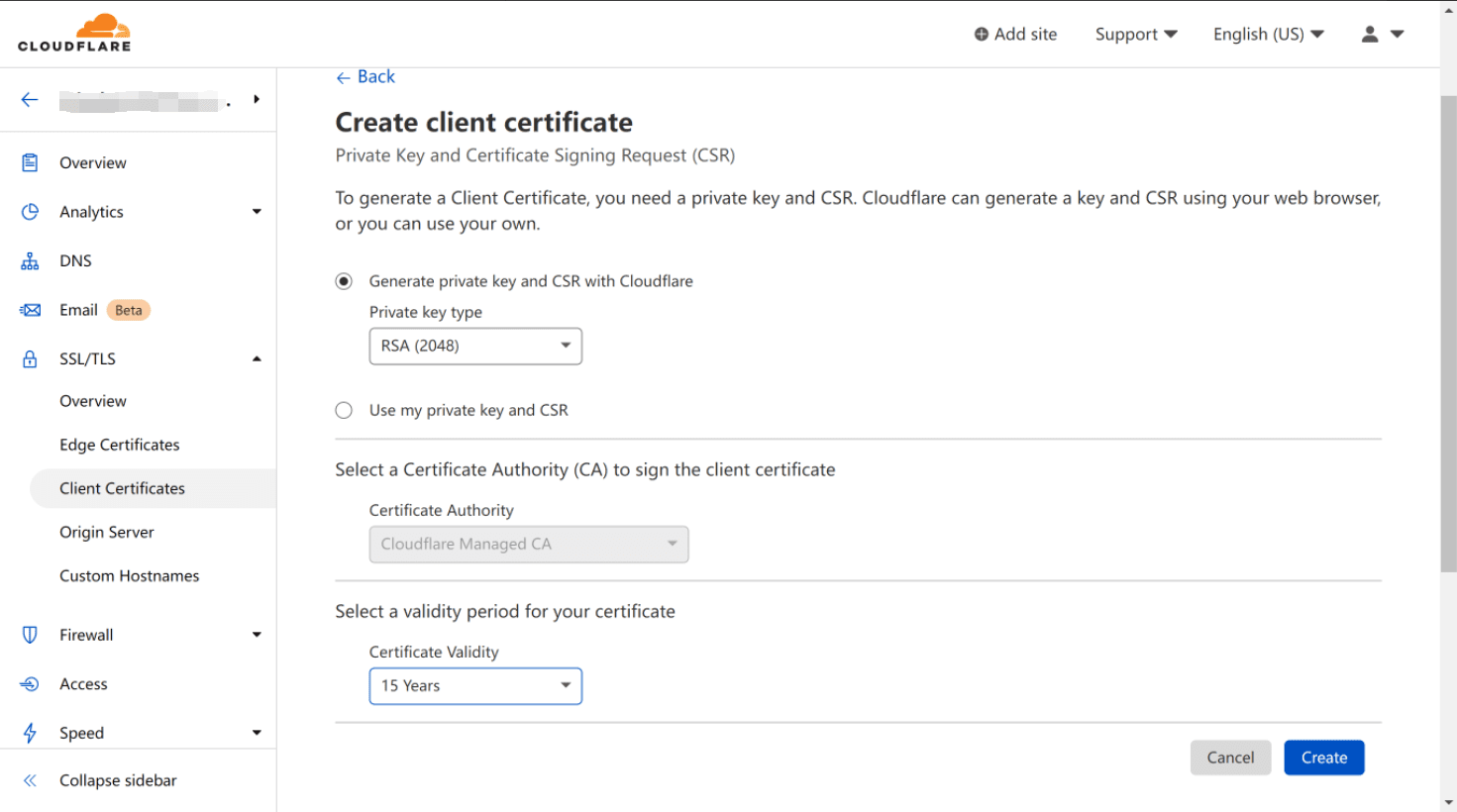Image resolution: width=1457 pixels, height=812 pixels.
Task: Click the Create button
Action: pyautogui.click(x=1323, y=758)
